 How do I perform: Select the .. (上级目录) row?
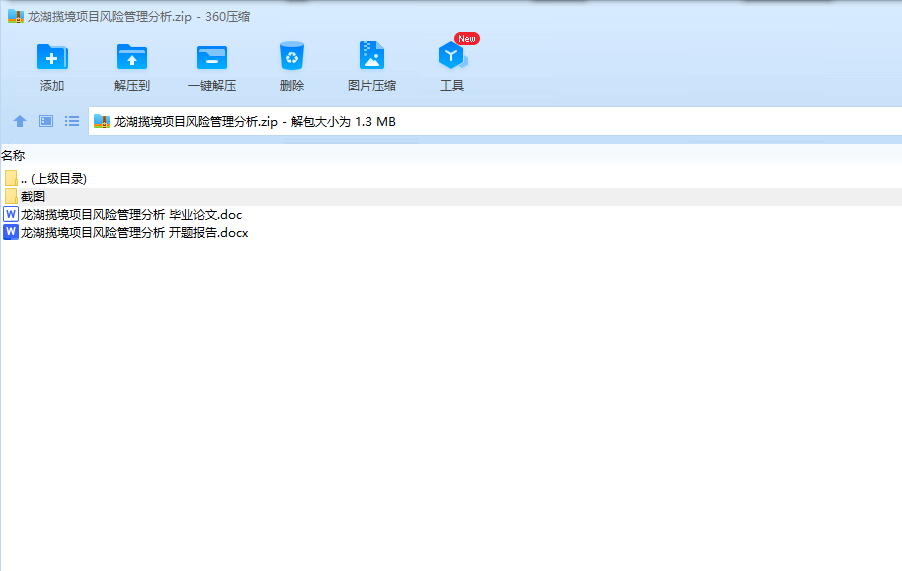tap(451, 178)
